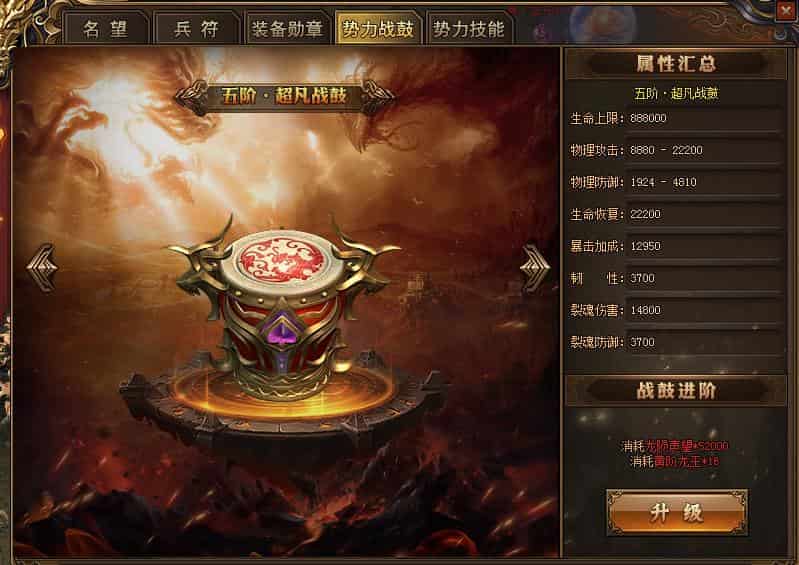This screenshot has height=565, width=799.
Task: Go to the next war drum with right arrow
Action: (x=535, y=267)
